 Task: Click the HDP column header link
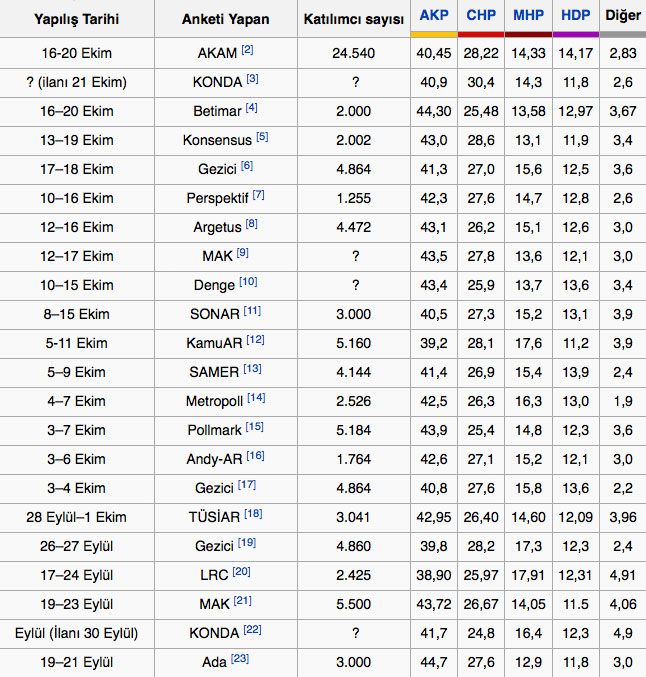[576, 17]
